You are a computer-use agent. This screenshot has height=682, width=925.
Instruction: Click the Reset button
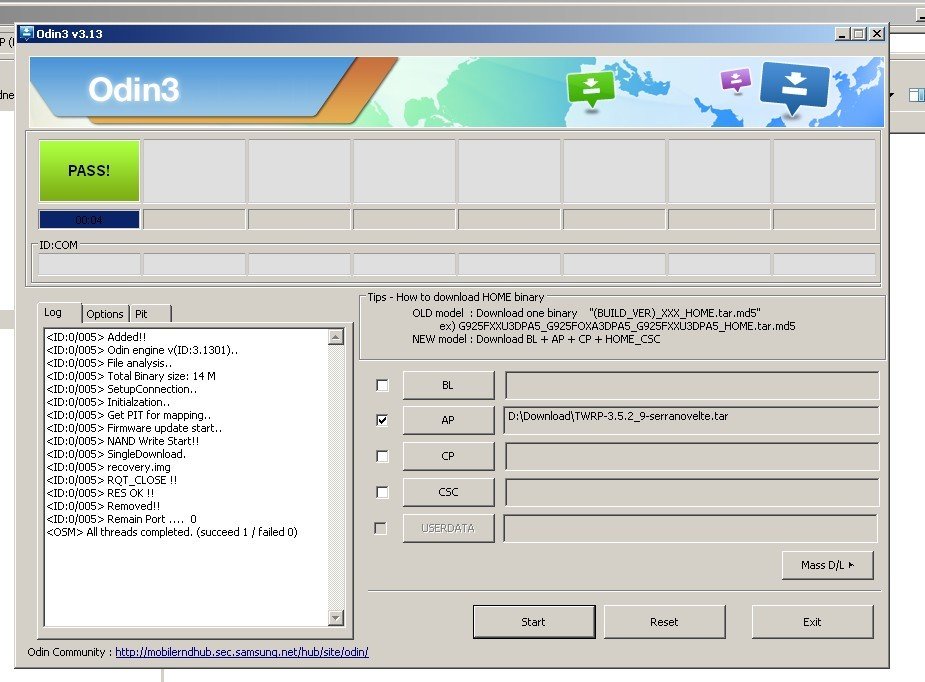tap(664, 622)
